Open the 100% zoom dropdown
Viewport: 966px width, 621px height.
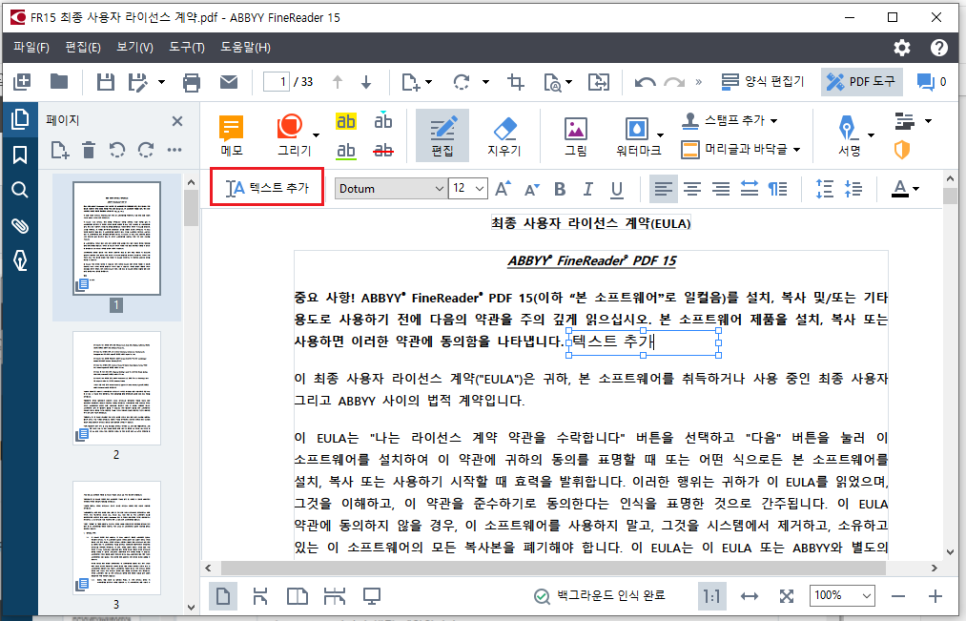coord(842,595)
